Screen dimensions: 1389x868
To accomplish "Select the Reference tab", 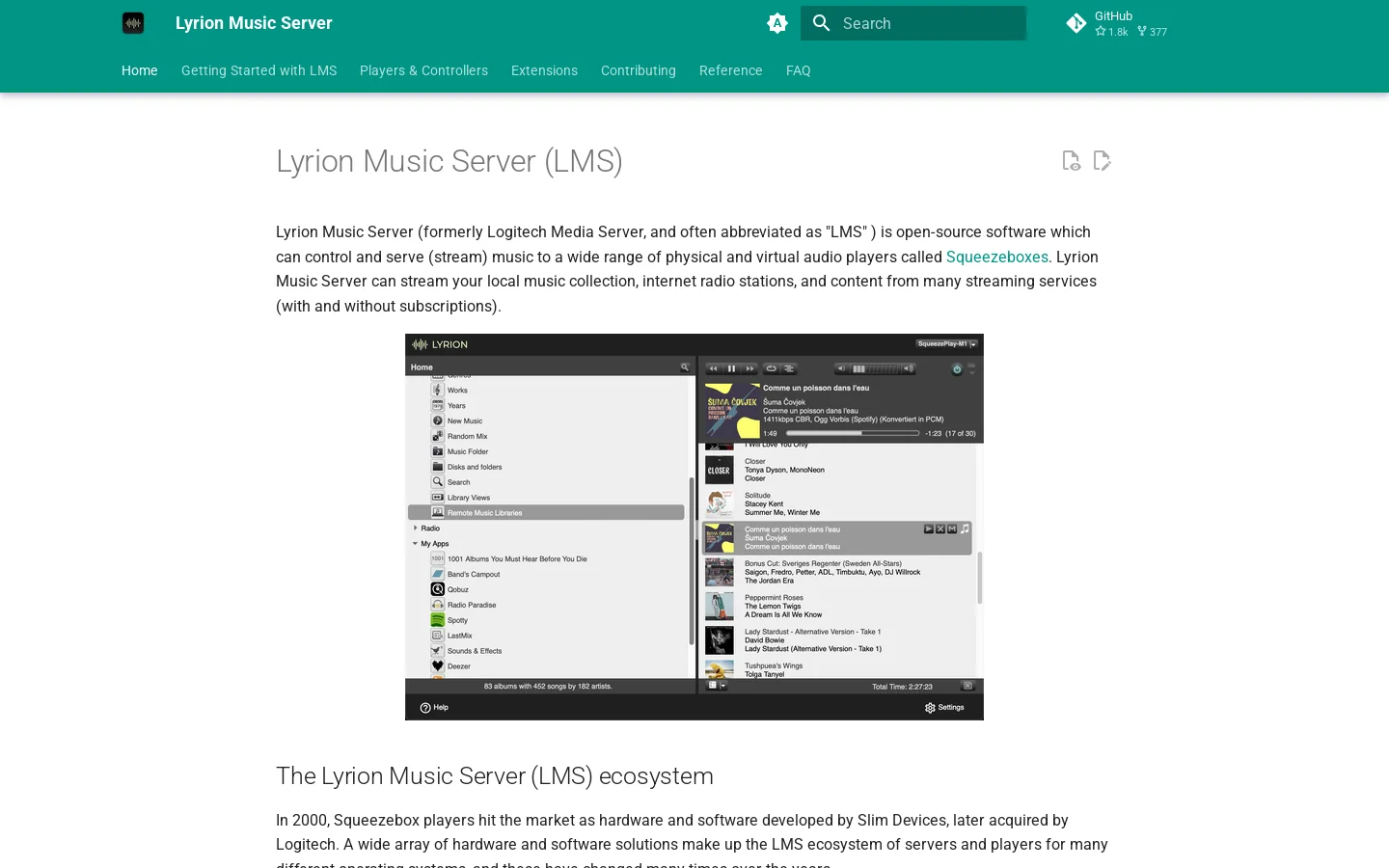I will point(731,70).
